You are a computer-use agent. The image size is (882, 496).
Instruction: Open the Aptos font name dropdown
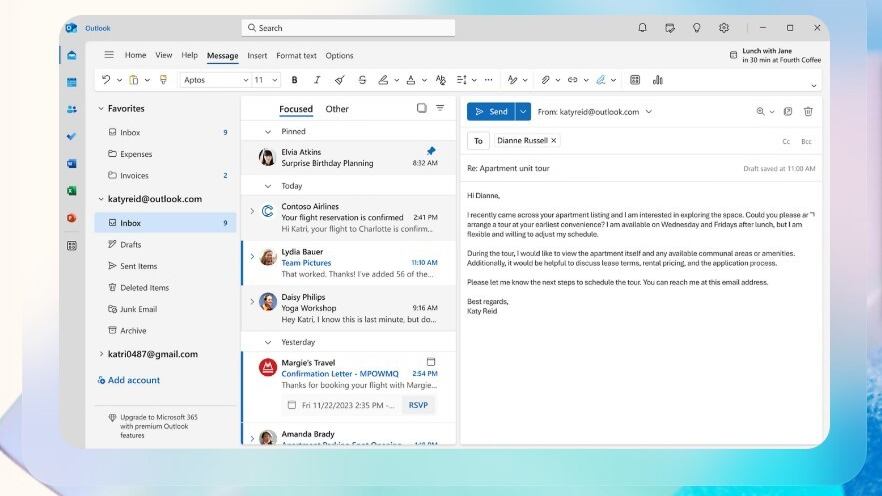pos(215,80)
